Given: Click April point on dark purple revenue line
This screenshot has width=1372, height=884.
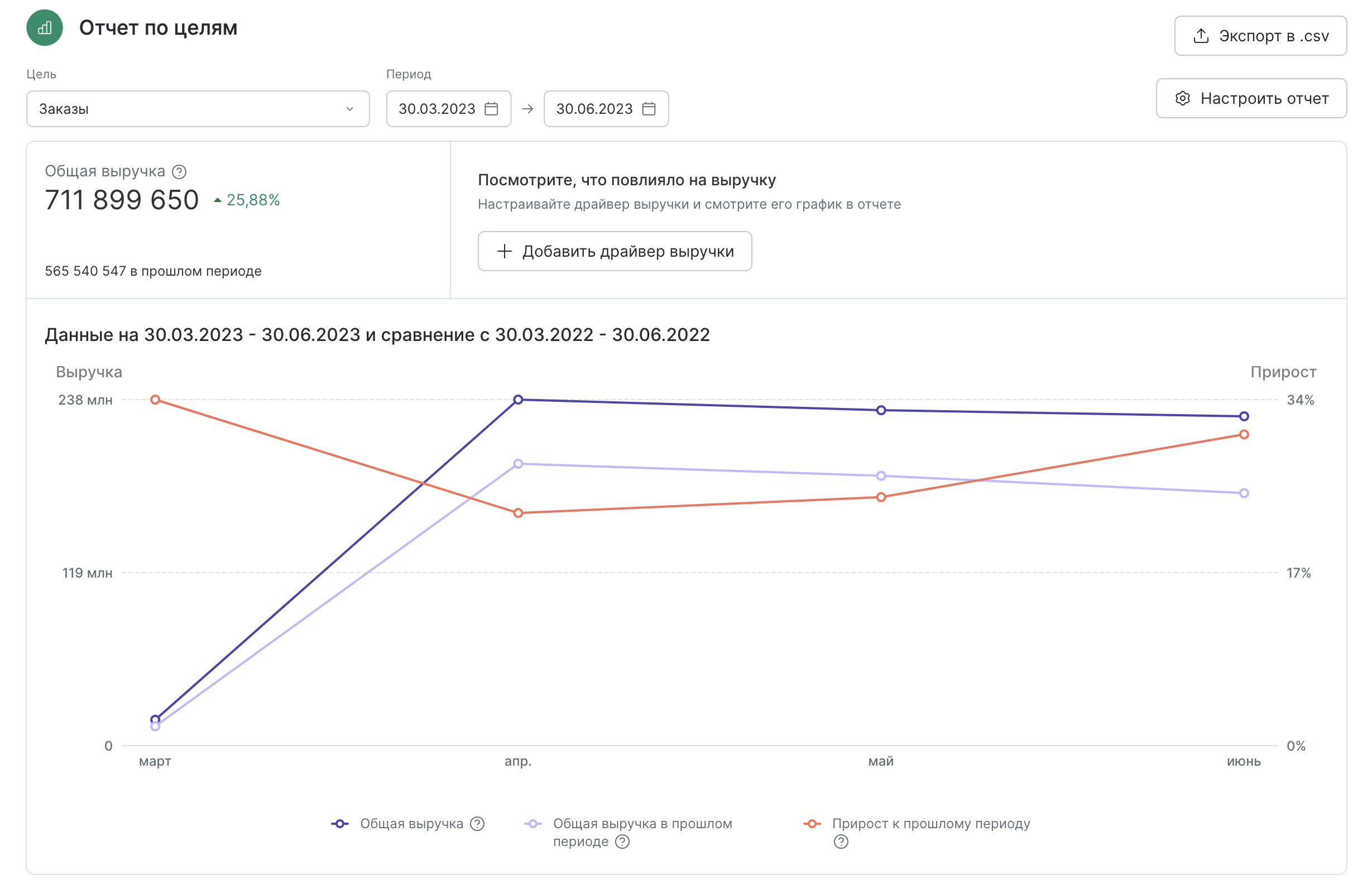Looking at the screenshot, I should [x=518, y=400].
